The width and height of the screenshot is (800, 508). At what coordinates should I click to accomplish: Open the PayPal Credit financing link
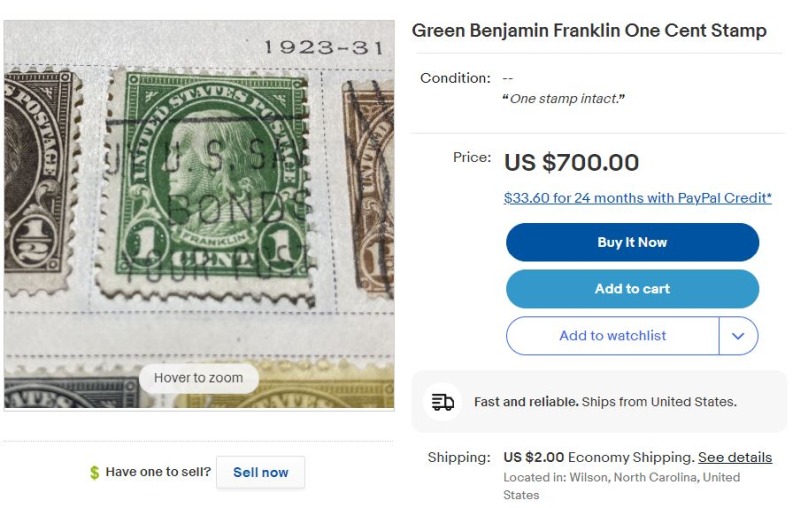(637, 198)
